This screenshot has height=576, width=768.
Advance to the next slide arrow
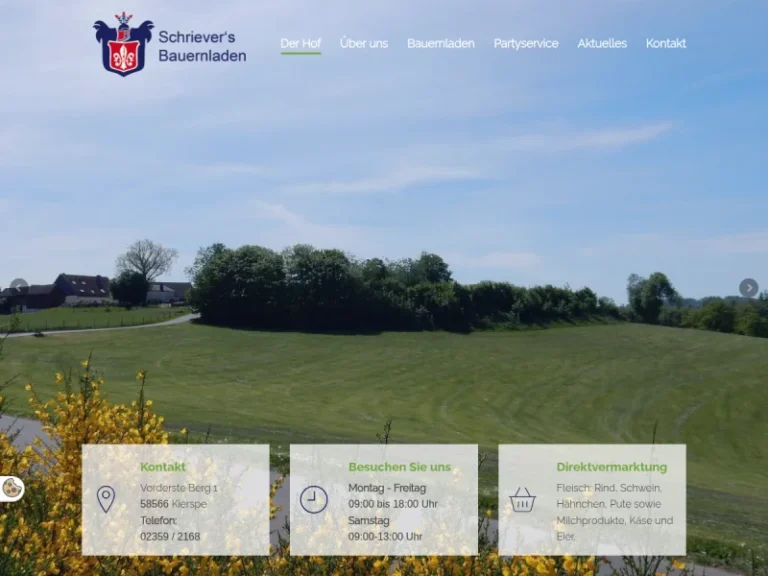(748, 288)
